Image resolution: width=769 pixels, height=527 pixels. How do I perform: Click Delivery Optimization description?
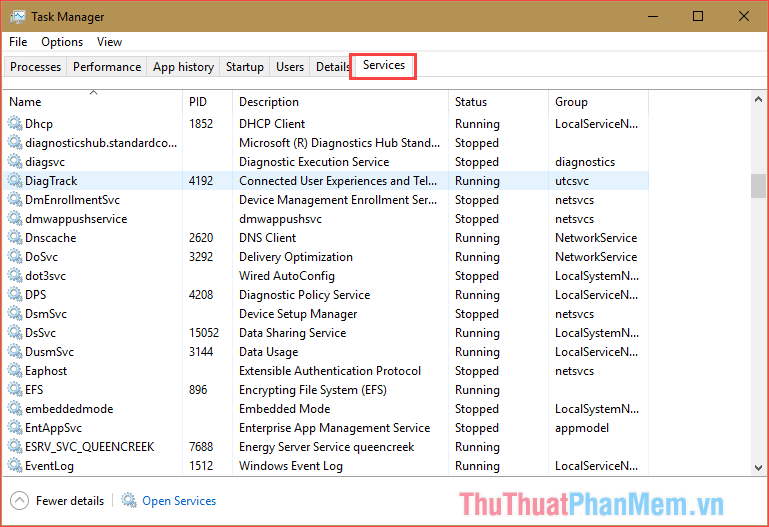[x=296, y=257]
